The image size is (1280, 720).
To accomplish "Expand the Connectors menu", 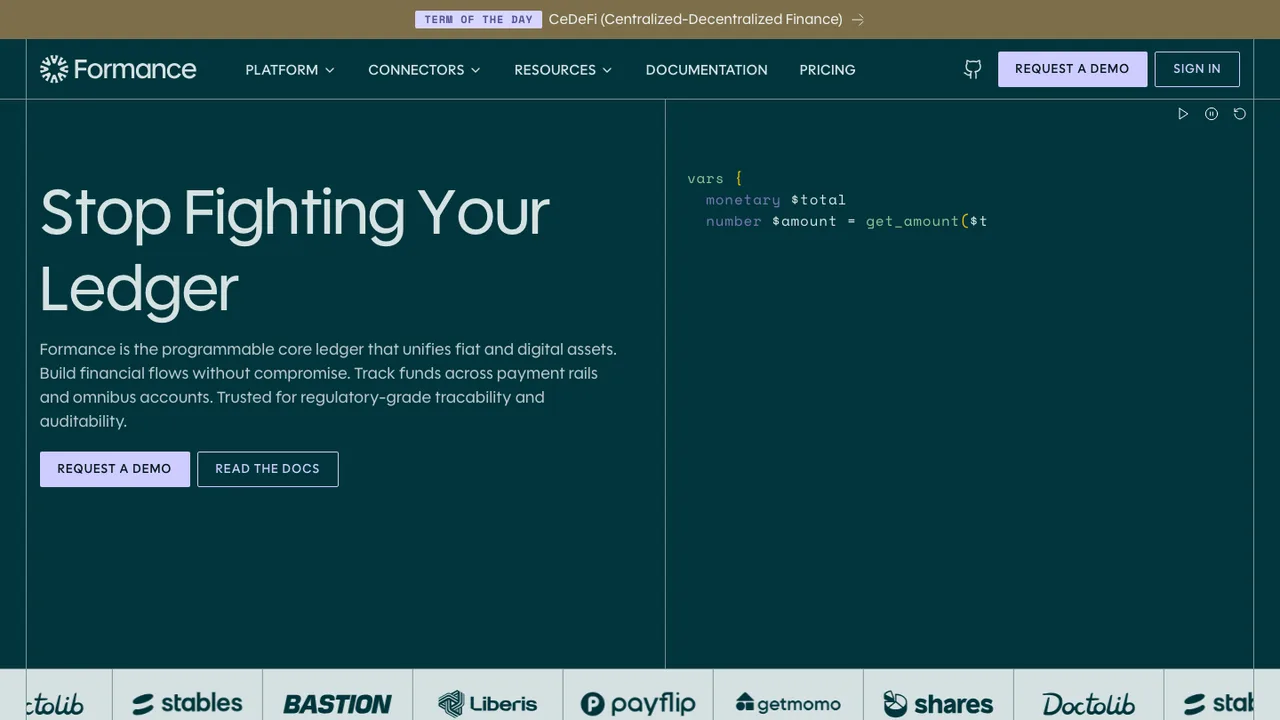I will (424, 70).
